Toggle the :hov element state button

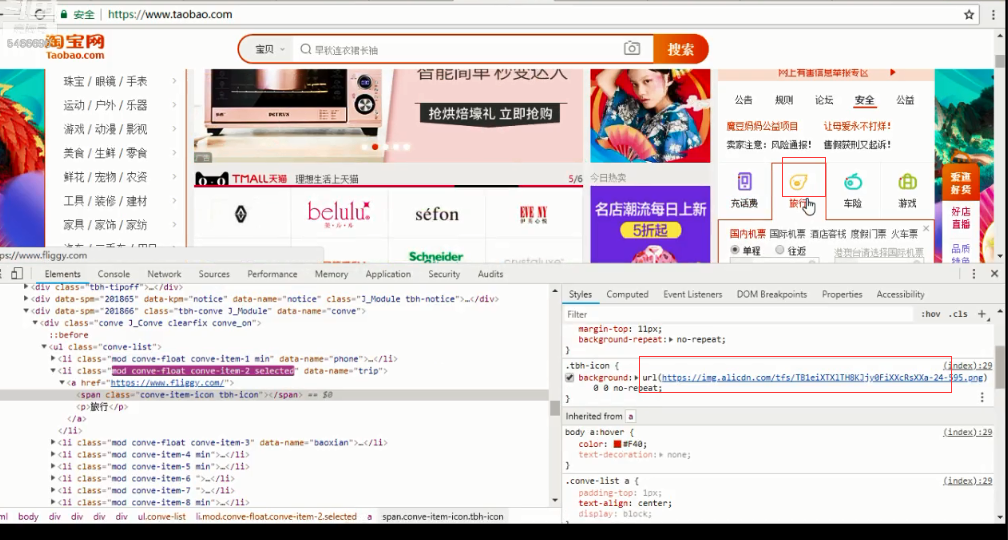click(930, 314)
